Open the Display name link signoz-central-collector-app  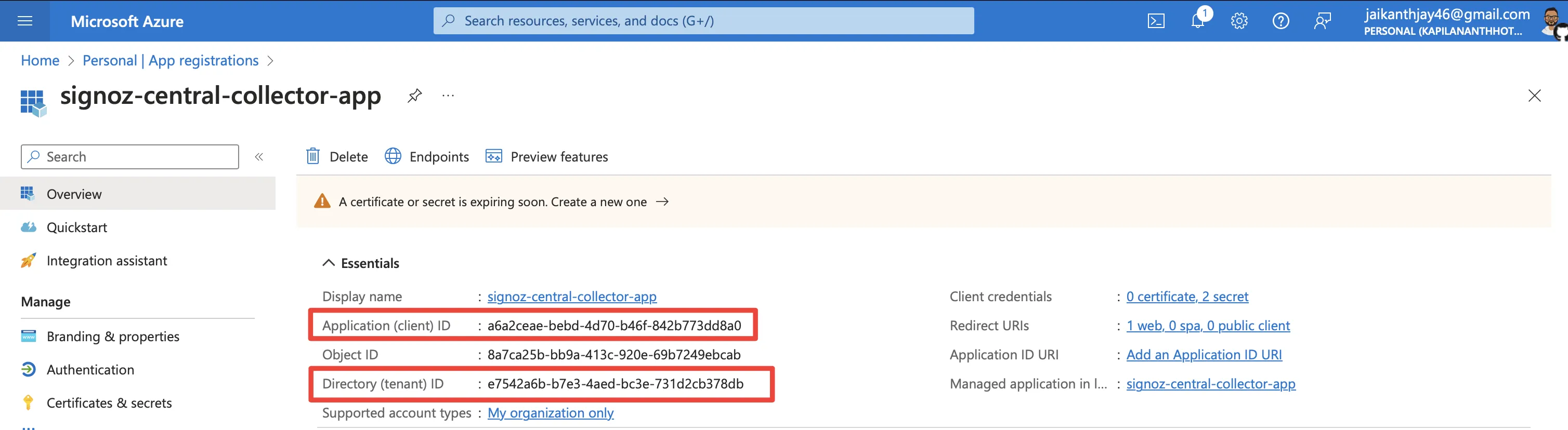tap(571, 297)
